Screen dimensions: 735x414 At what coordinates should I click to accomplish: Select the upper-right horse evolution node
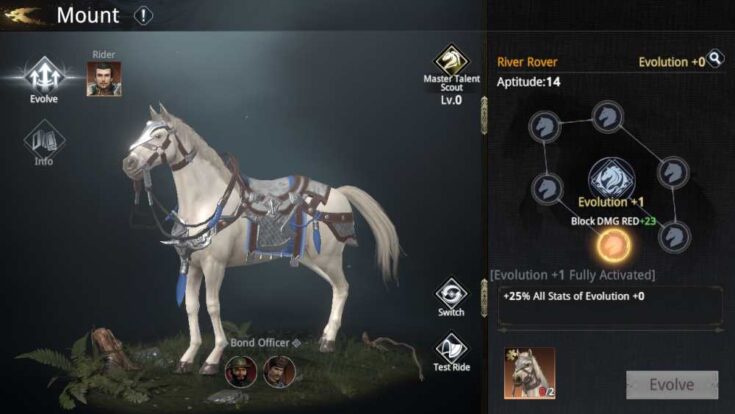pos(673,172)
